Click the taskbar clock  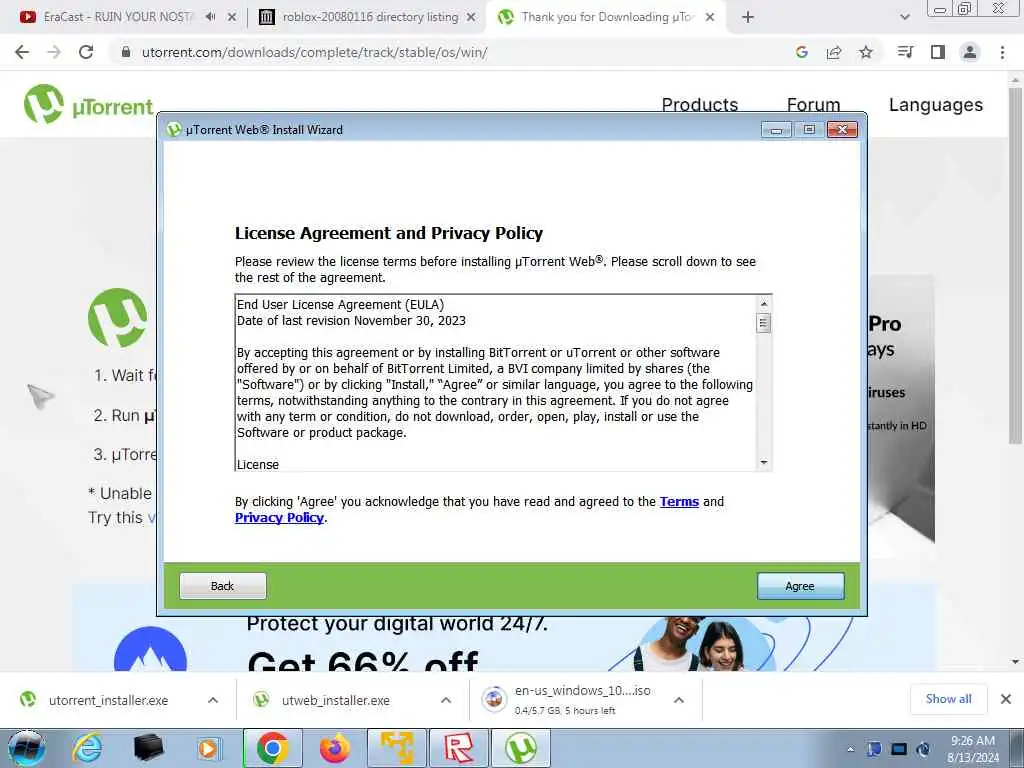pos(973,749)
